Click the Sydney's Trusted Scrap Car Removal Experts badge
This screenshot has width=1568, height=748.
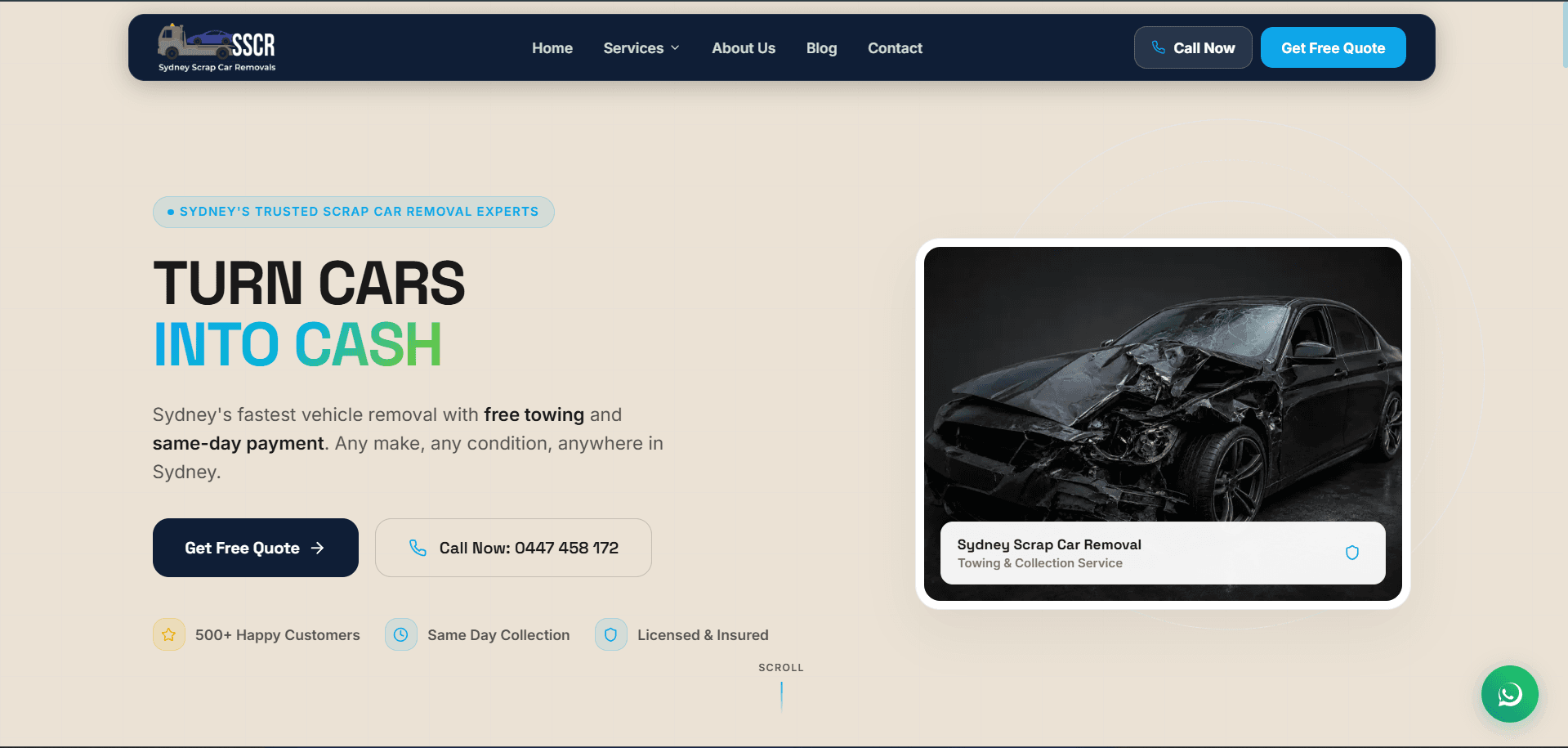click(x=353, y=212)
